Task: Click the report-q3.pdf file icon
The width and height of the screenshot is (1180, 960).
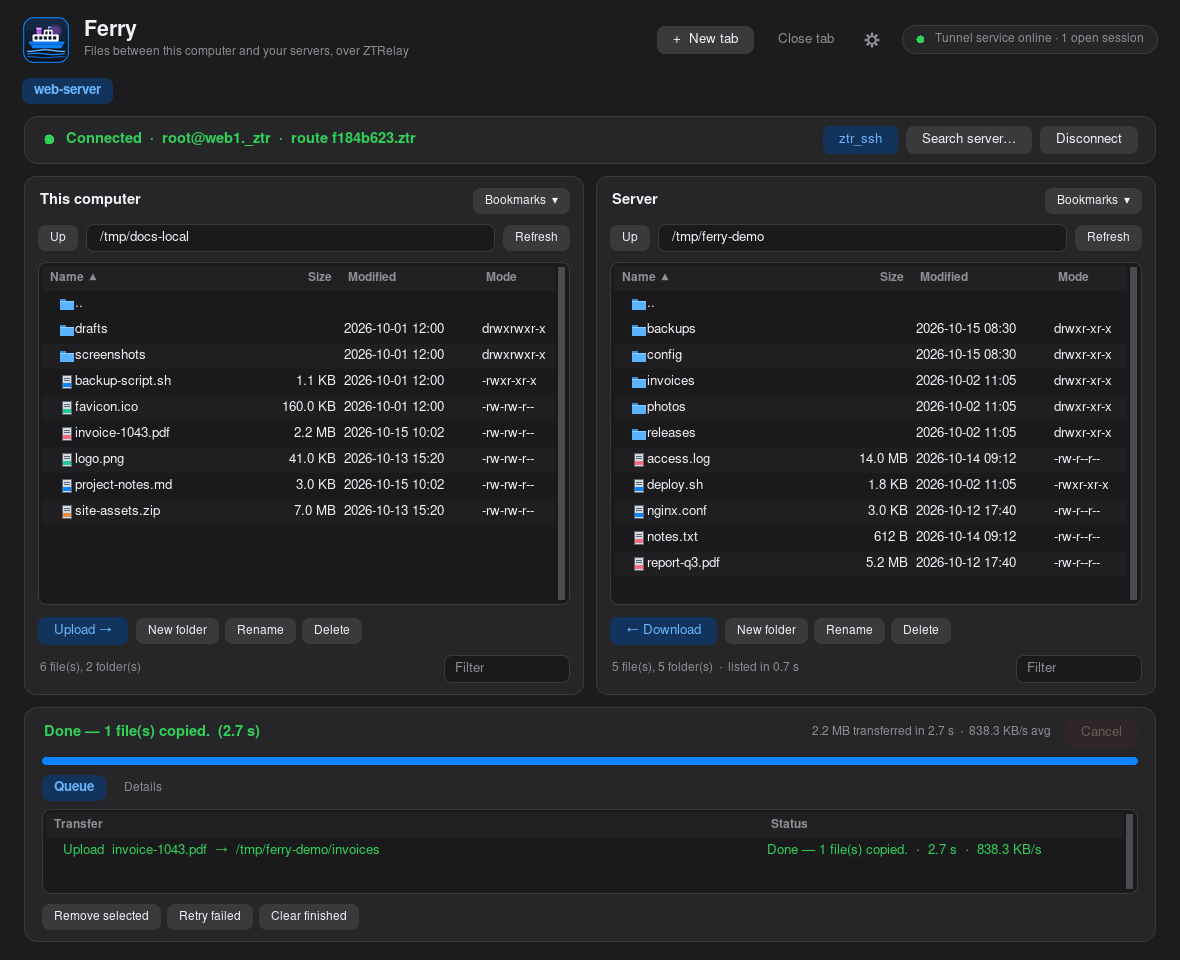Action: 639,563
